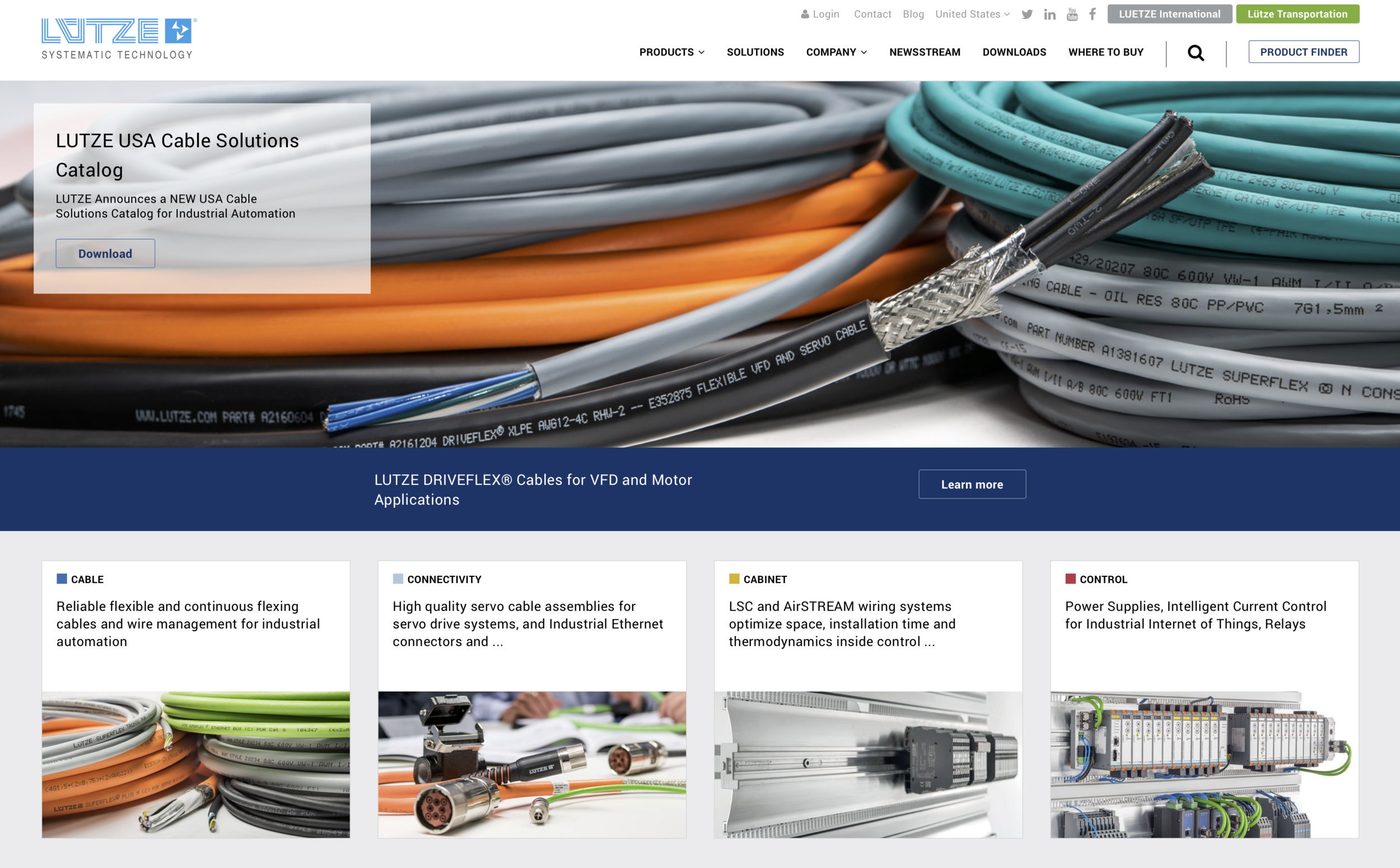Click the LUETZE International button
The height and width of the screenshot is (868, 1400).
[x=1169, y=14]
